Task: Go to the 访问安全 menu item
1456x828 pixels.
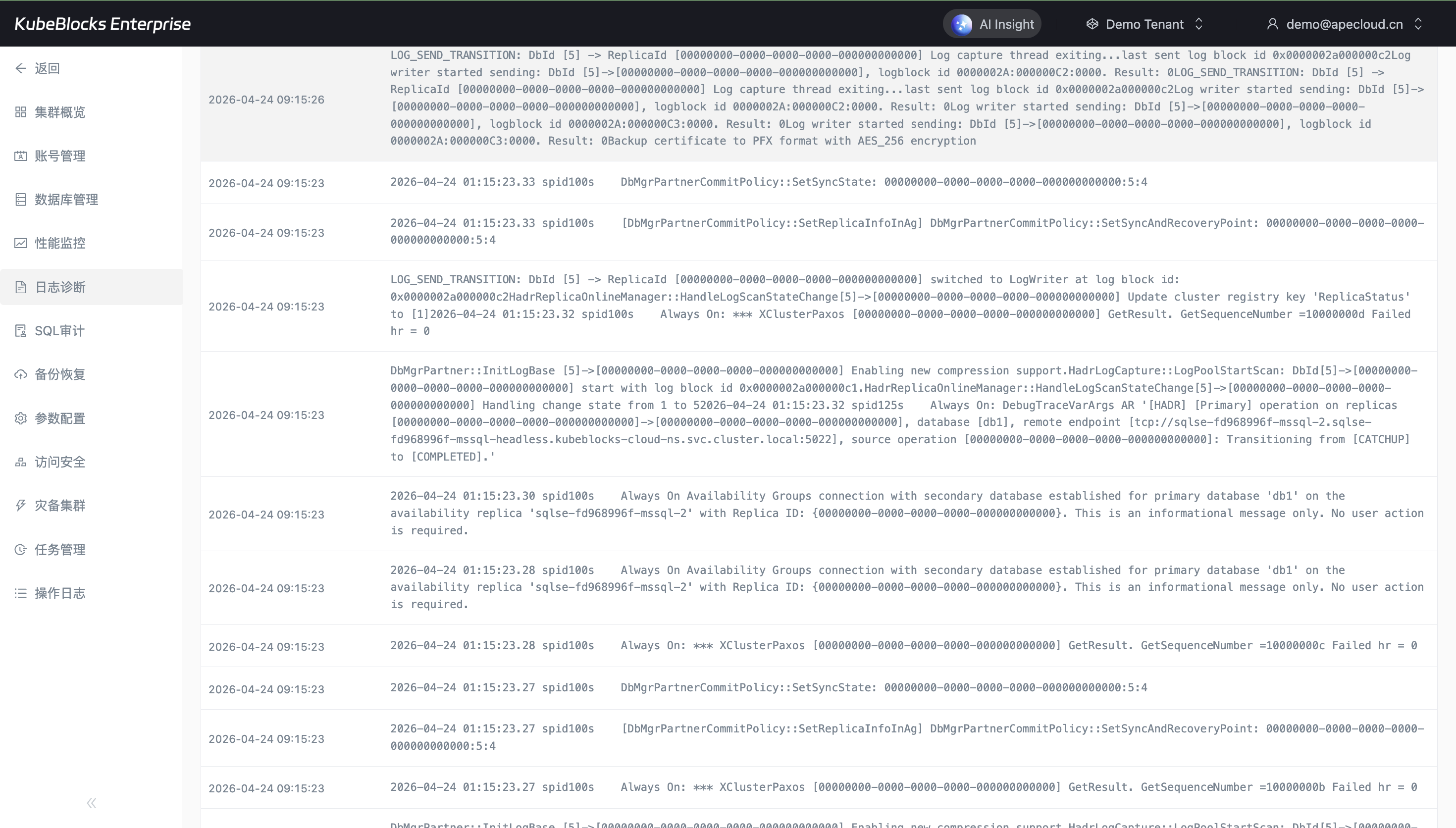Action: click(x=60, y=462)
